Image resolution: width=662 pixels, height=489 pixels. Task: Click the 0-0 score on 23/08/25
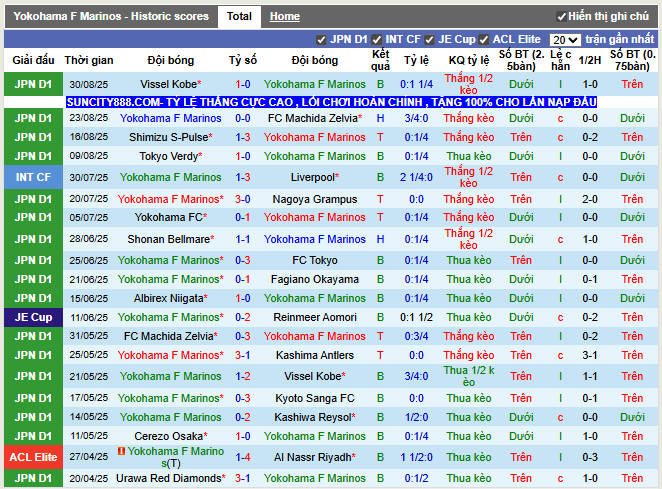point(243,118)
